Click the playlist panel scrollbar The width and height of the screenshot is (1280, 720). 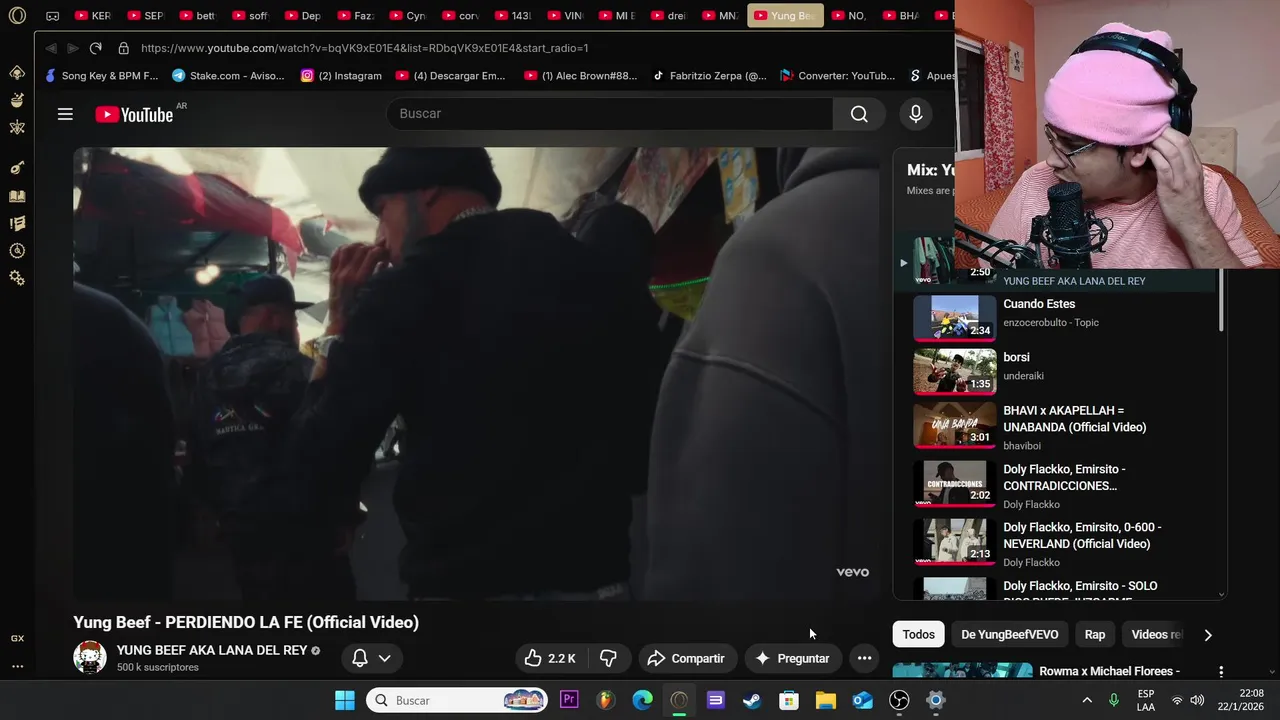click(x=1221, y=300)
